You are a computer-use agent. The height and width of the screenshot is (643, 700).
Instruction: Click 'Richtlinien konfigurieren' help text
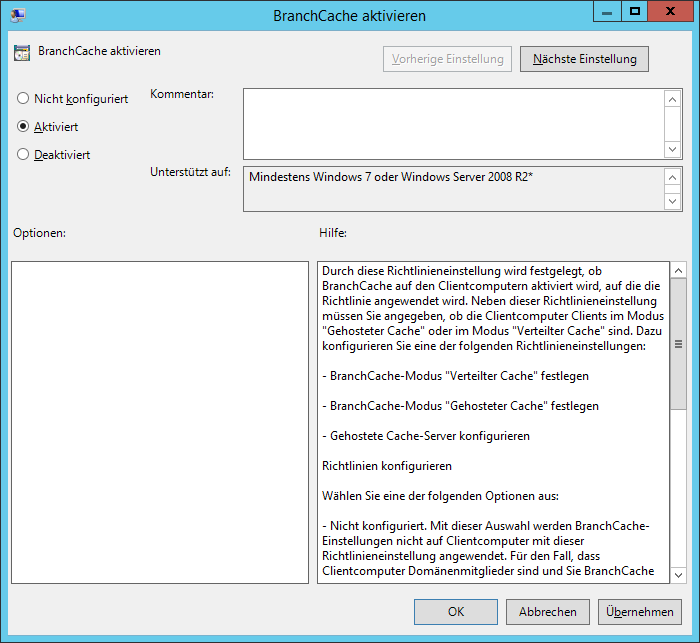pyautogui.click(x=387, y=466)
